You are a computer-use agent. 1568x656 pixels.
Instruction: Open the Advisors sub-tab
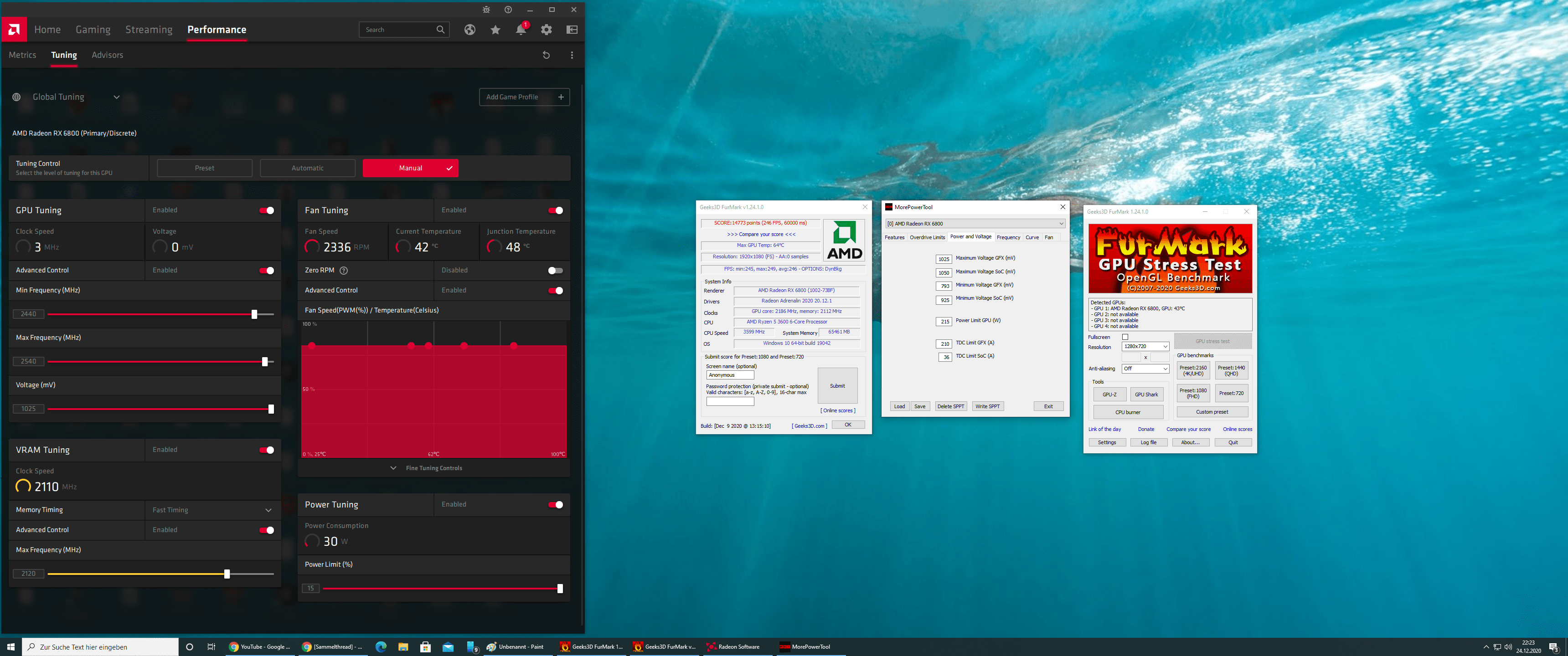pos(107,56)
